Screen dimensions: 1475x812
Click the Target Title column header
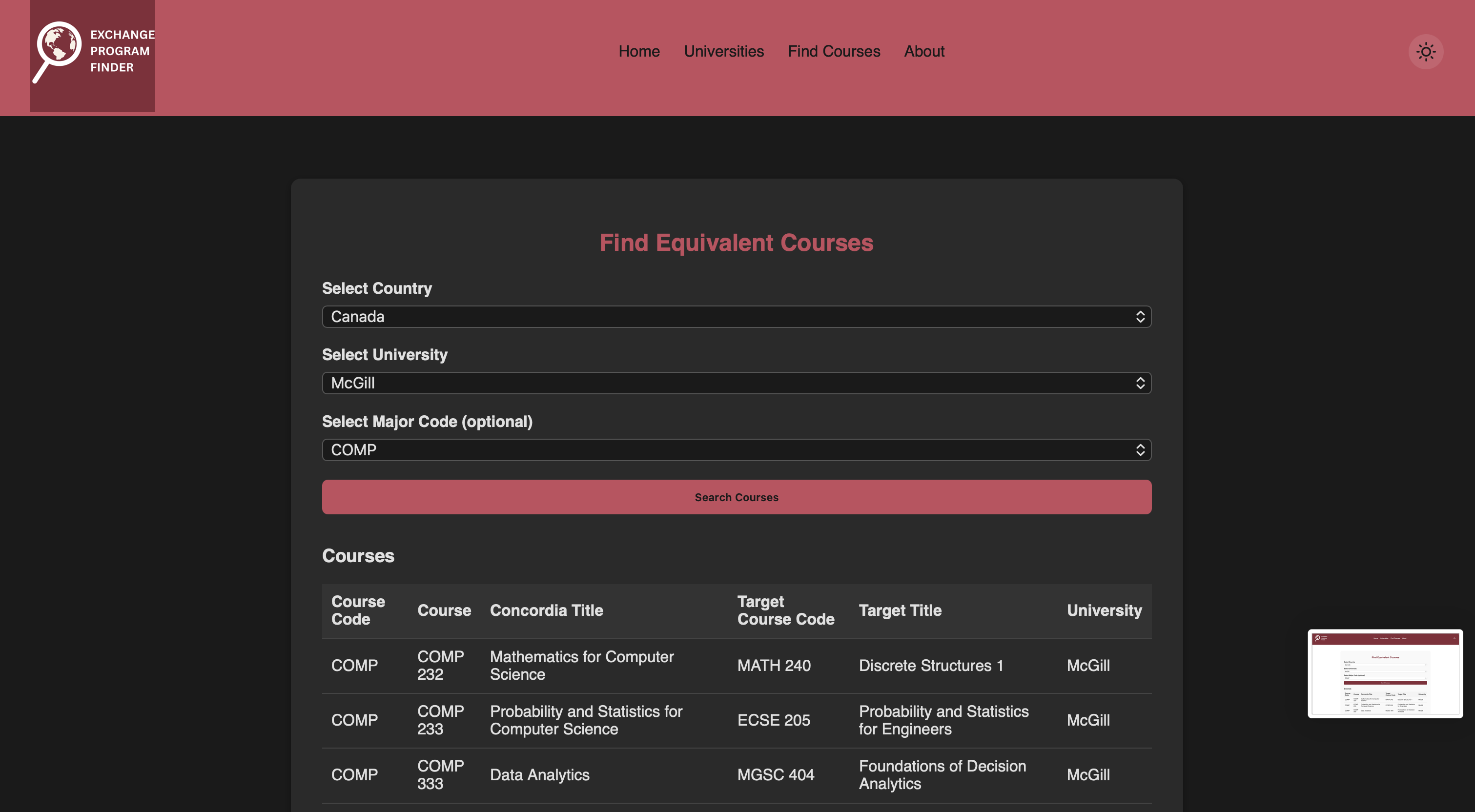pos(900,610)
